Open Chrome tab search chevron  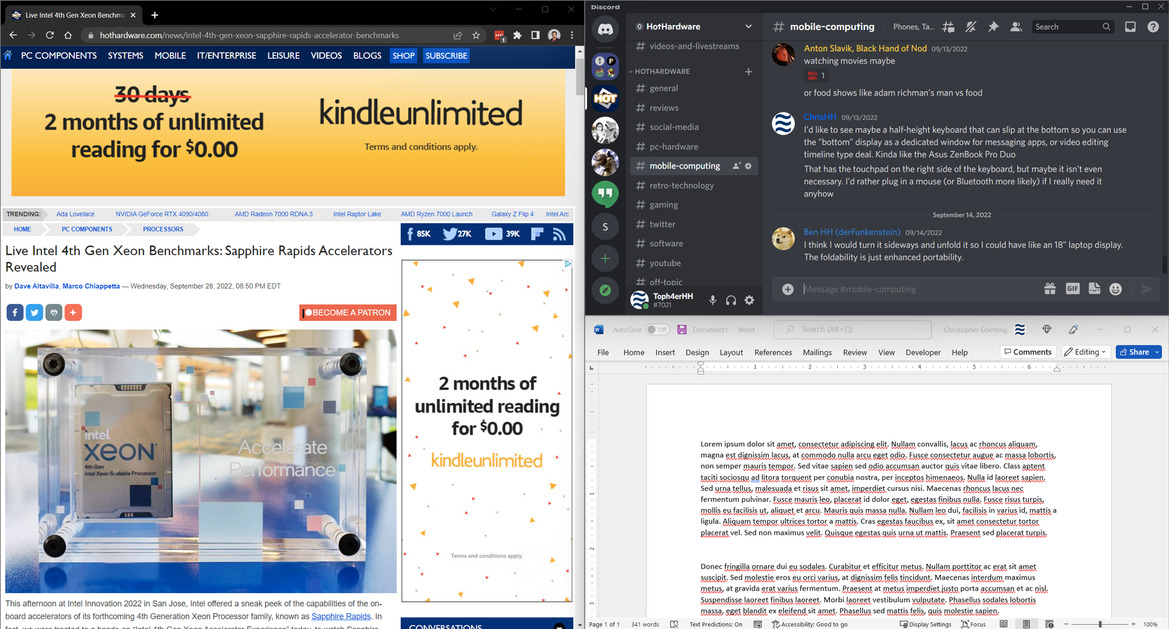coord(493,10)
